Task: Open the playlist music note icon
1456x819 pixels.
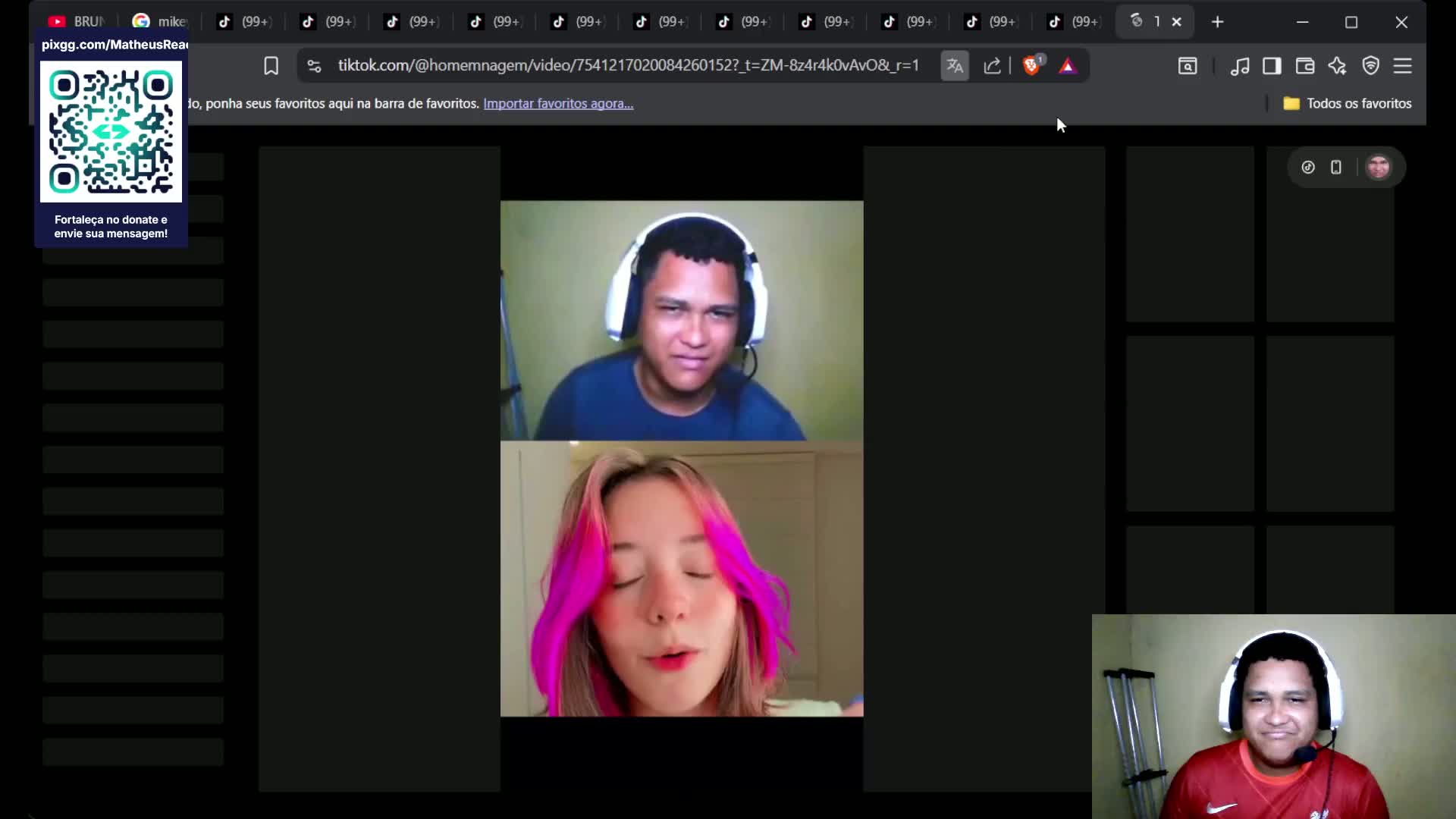Action: tap(1240, 66)
